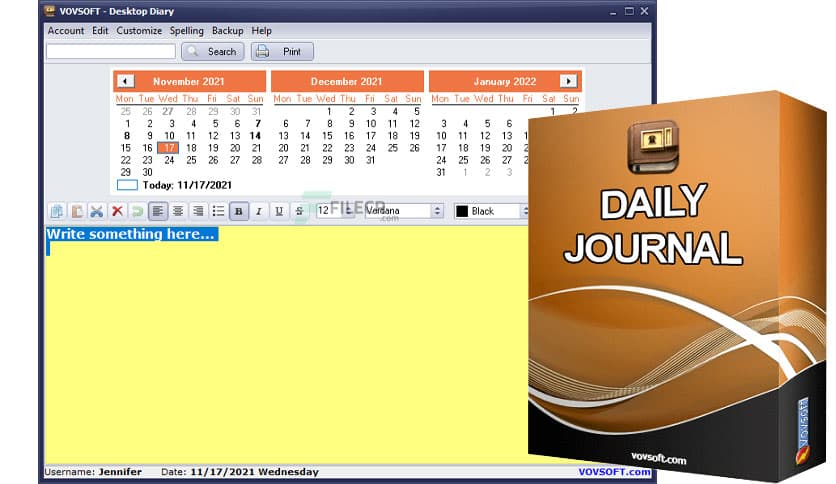Select October 25 in November grid
The width and height of the screenshot is (836, 484).
[125, 111]
